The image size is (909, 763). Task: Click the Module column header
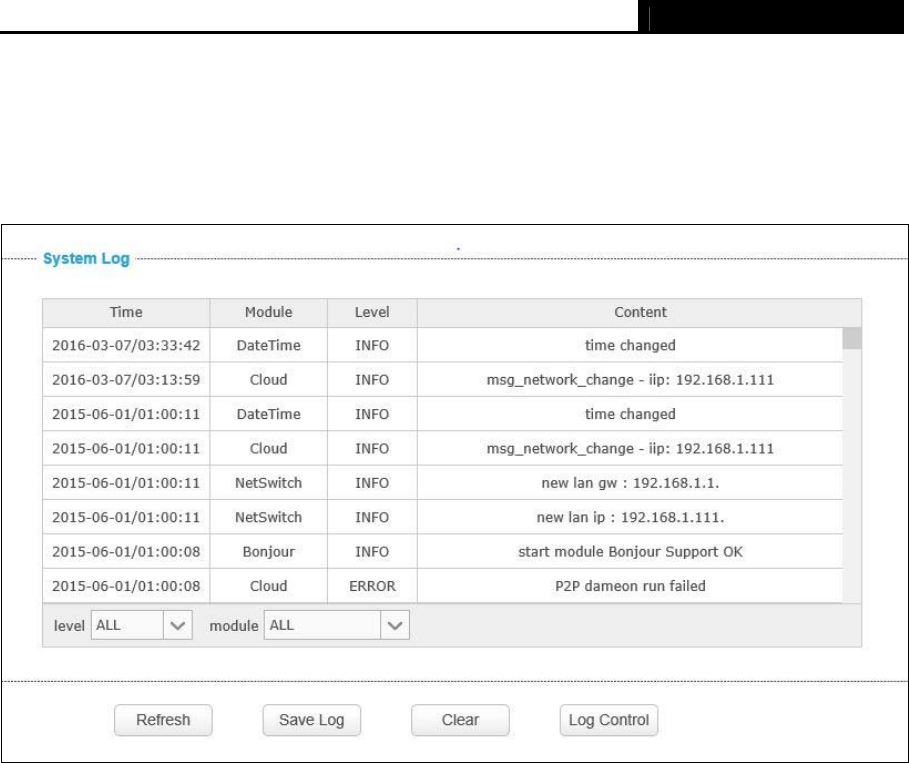[268, 313]
